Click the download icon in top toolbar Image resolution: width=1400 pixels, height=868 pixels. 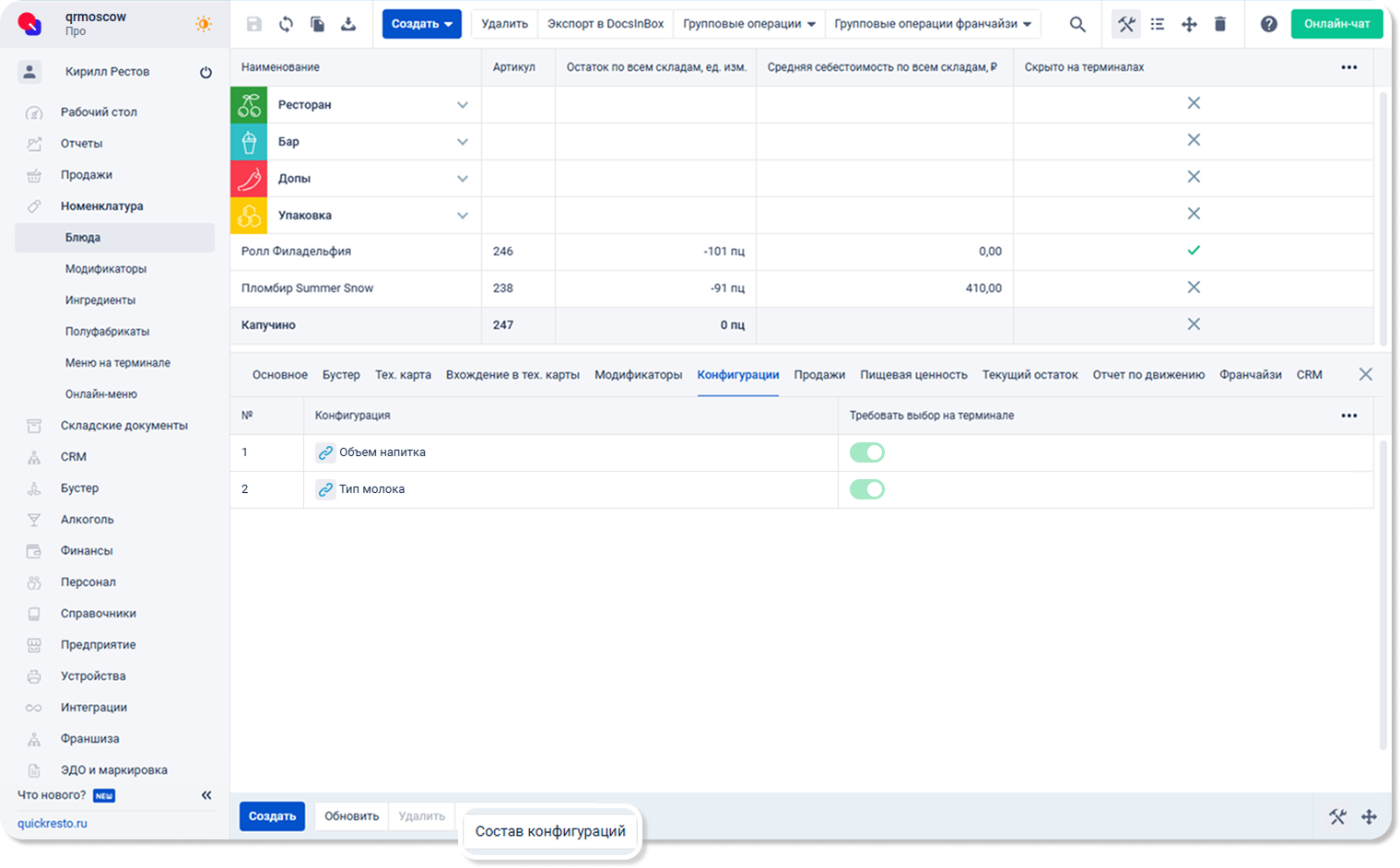pyautogui.click(x=348, y=24)
